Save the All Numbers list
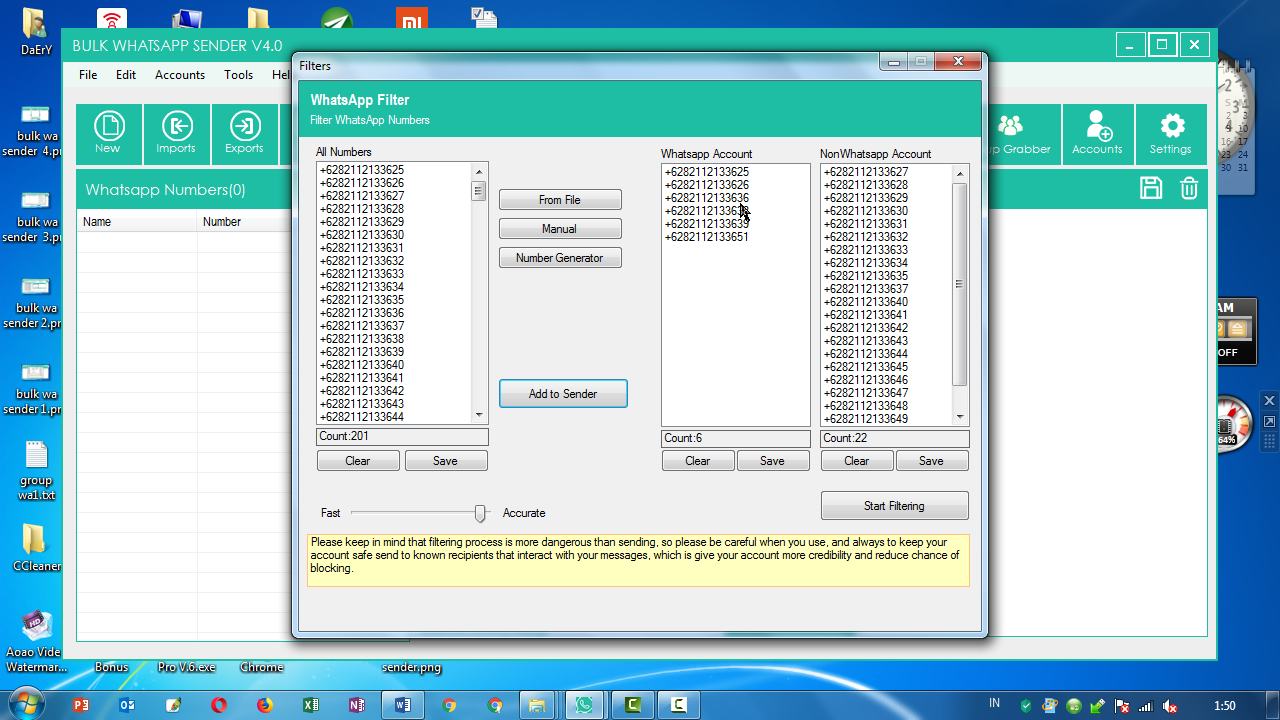 tap(445, 461)
